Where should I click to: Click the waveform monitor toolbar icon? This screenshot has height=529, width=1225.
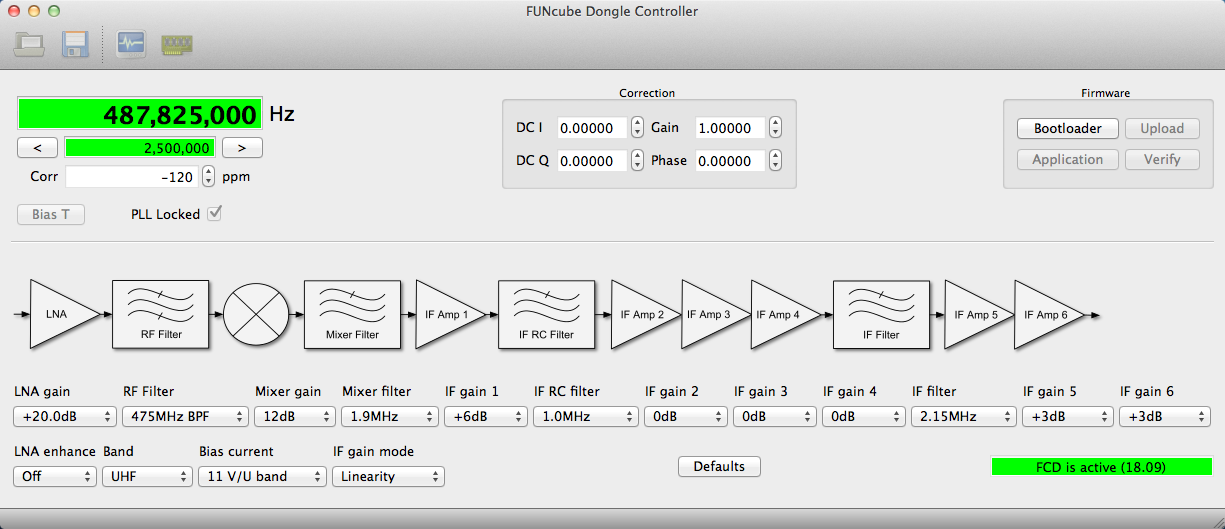[x=132, y=43]
